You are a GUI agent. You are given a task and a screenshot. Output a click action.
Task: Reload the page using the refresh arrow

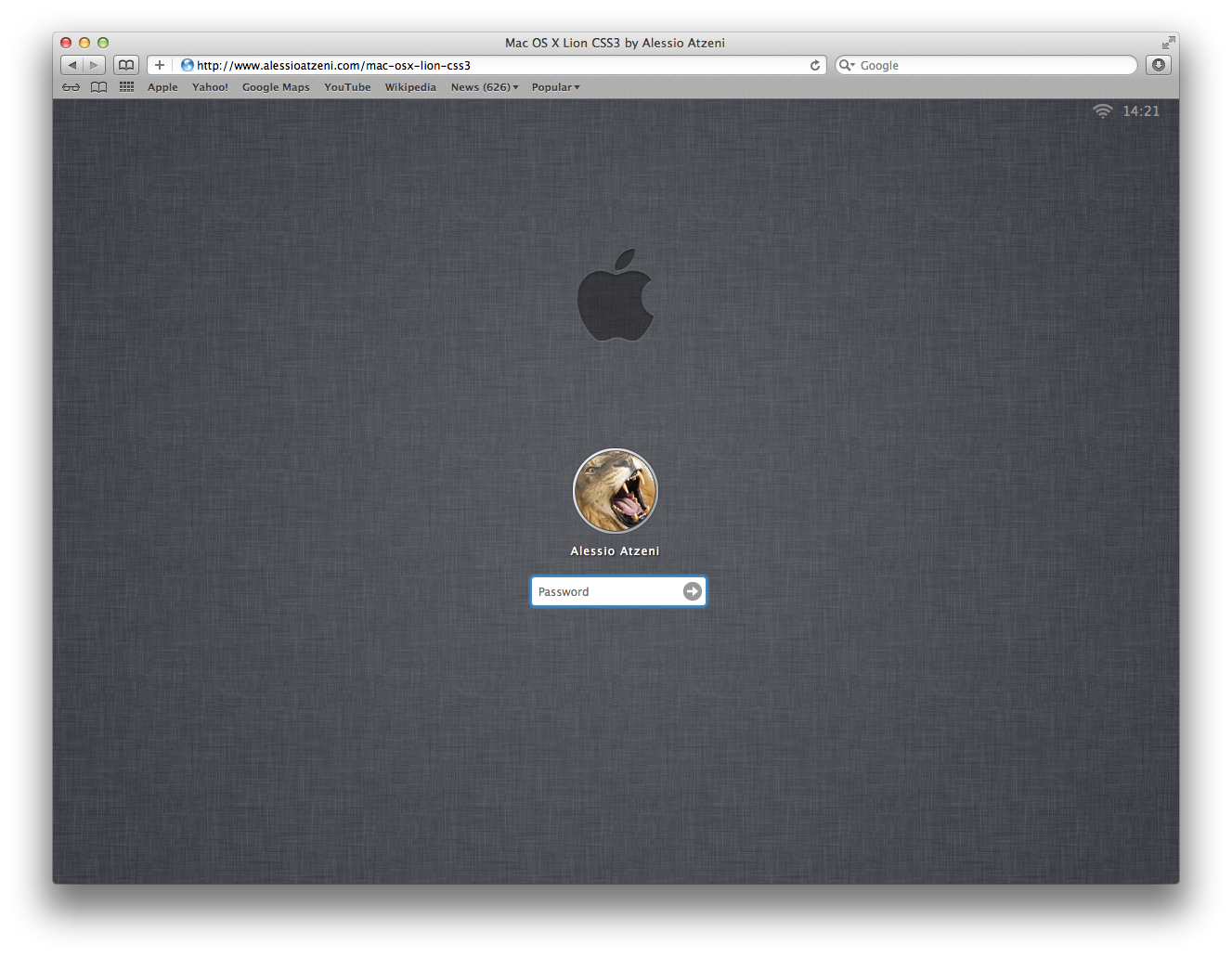[815, 65]
